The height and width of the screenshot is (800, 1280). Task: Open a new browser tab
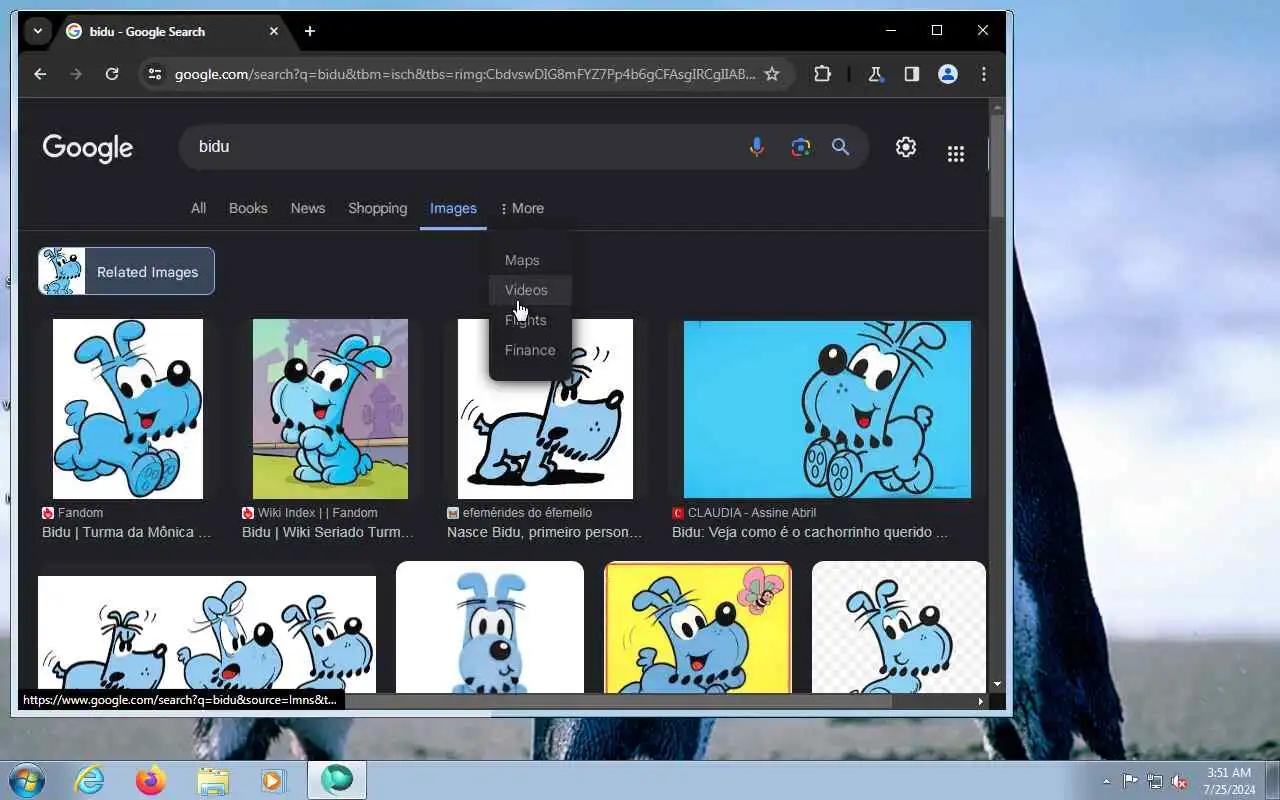click(x=310, y=31)
